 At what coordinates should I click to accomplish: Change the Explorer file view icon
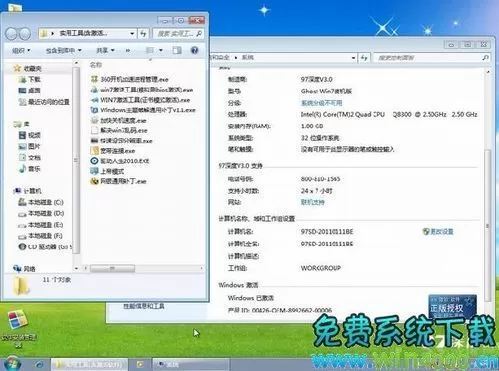[x=150, y=50]
